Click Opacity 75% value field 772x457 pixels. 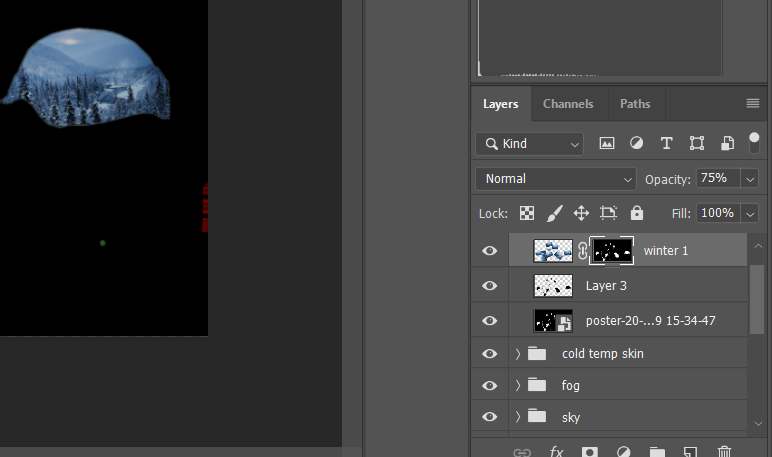[718, 178]
